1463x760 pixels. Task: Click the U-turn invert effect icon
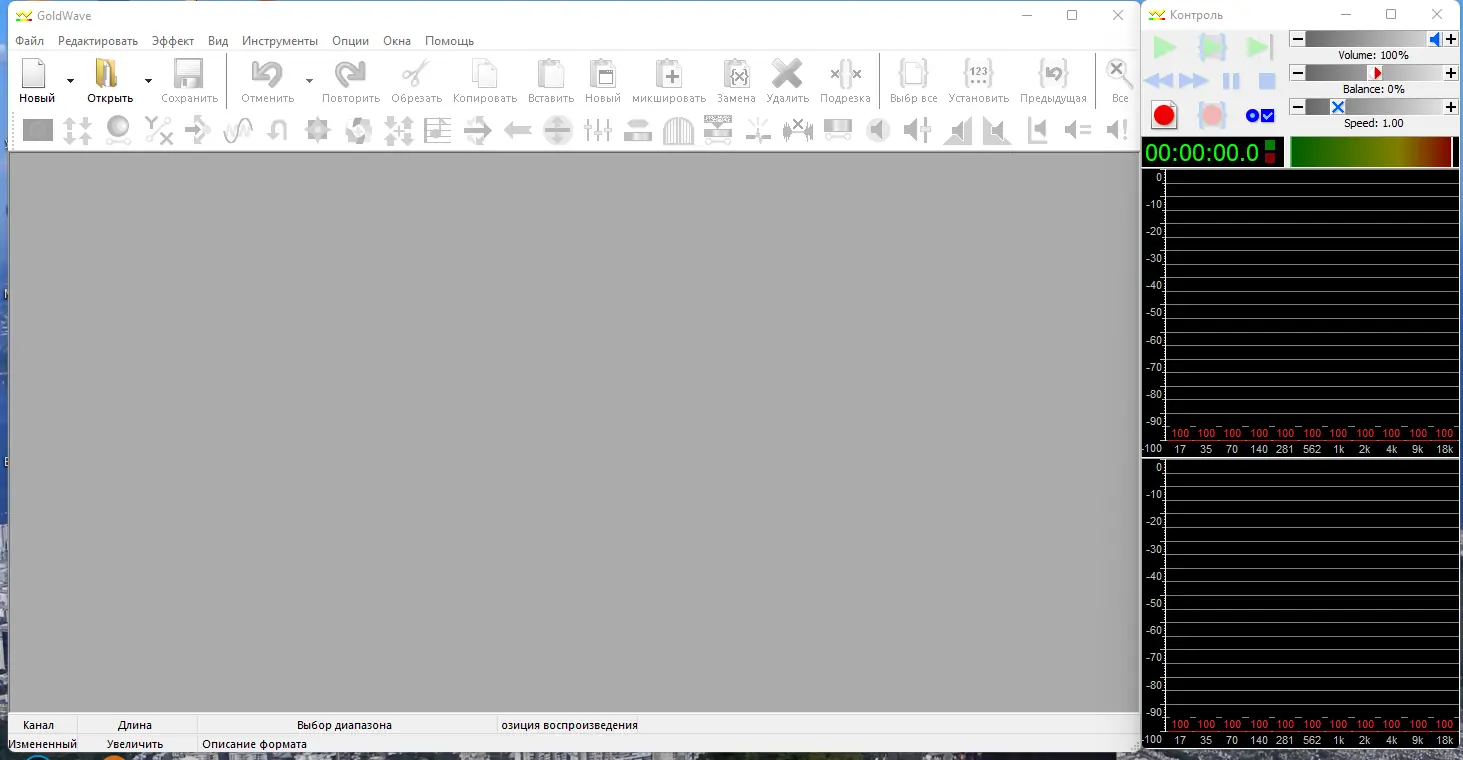click(278, 130)
